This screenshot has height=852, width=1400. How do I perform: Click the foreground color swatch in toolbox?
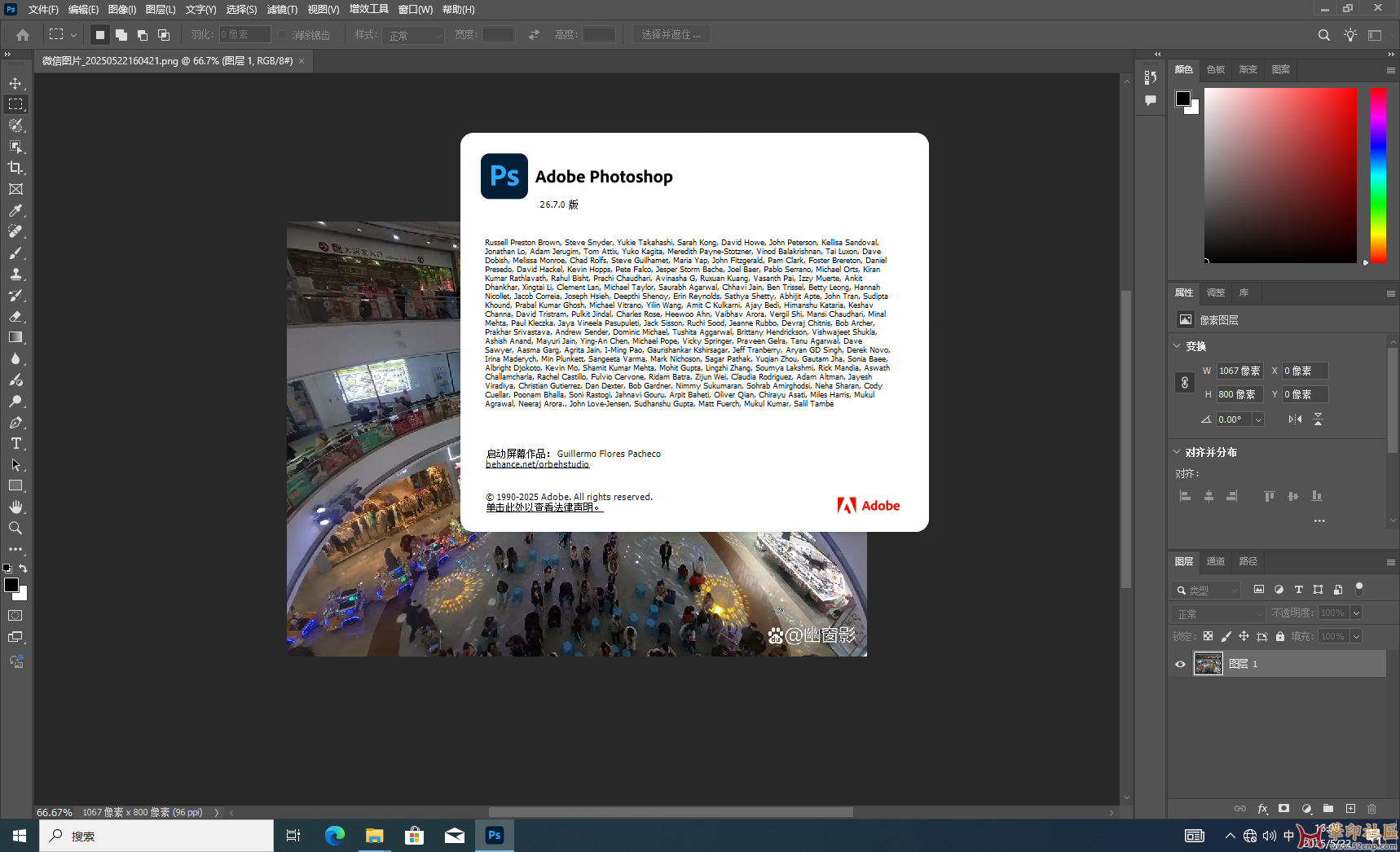(11, 585)
